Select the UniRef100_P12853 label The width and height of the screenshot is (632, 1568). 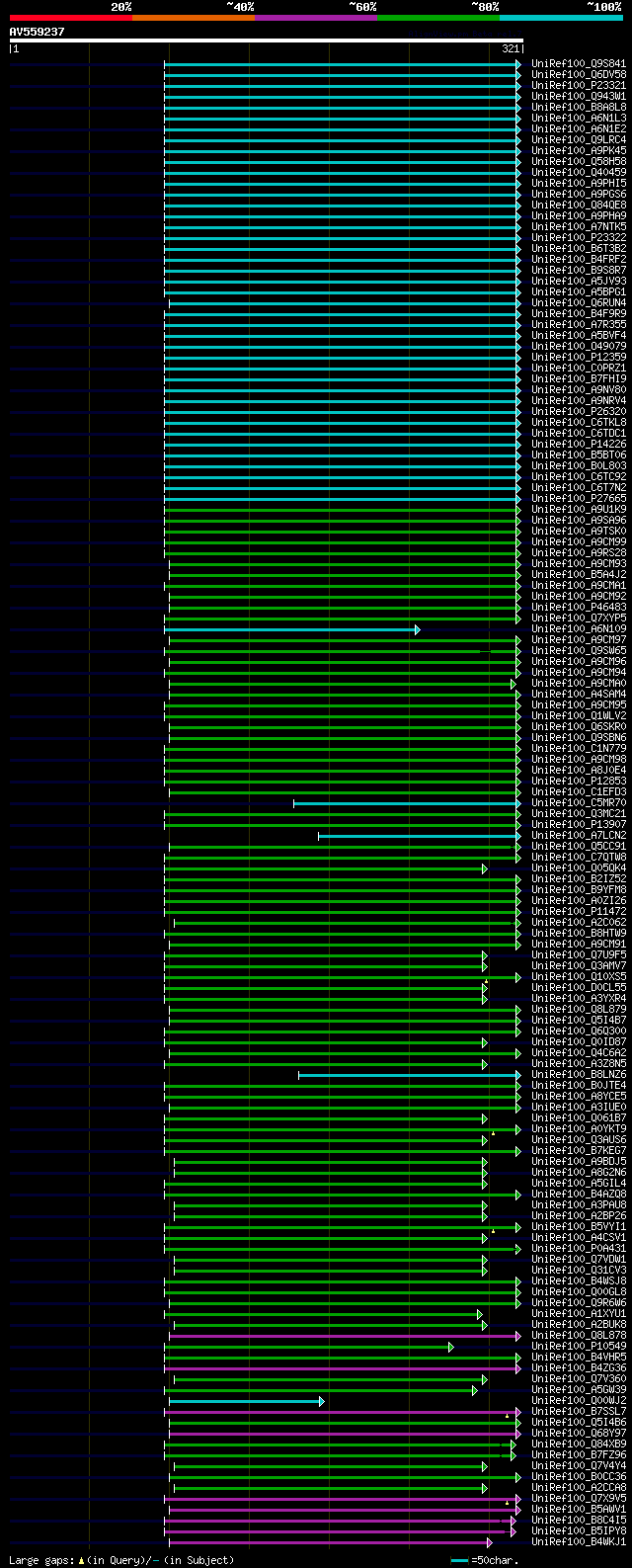tap(579, 782)
